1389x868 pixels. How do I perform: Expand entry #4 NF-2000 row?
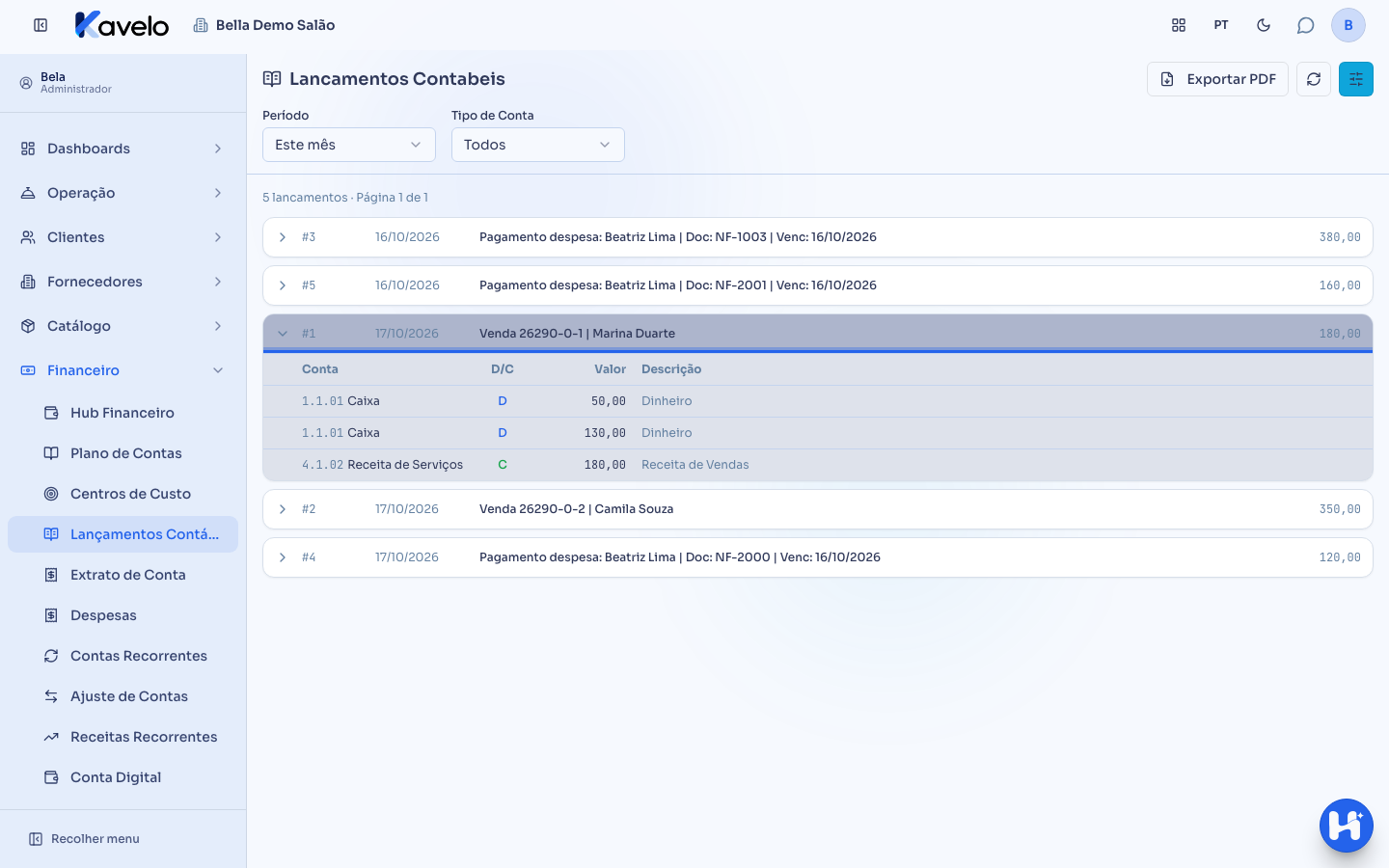click(818, 557)
